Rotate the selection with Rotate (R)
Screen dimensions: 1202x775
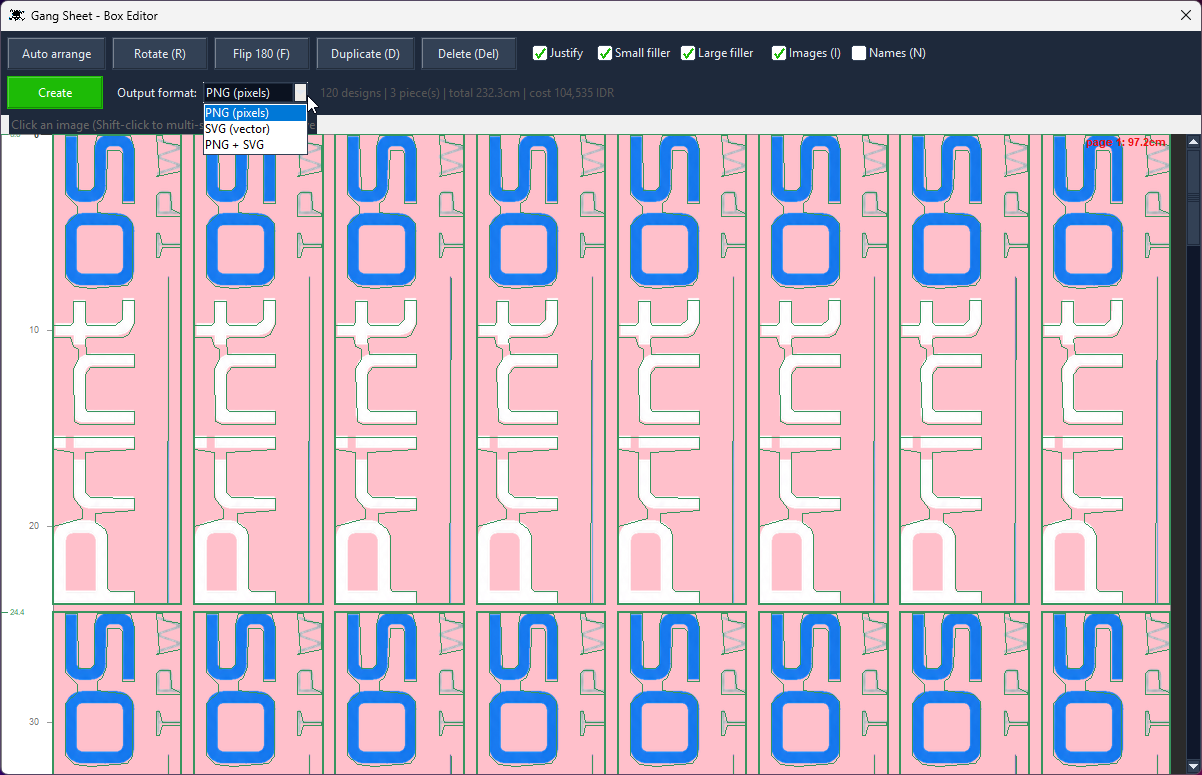click(160, 54)
